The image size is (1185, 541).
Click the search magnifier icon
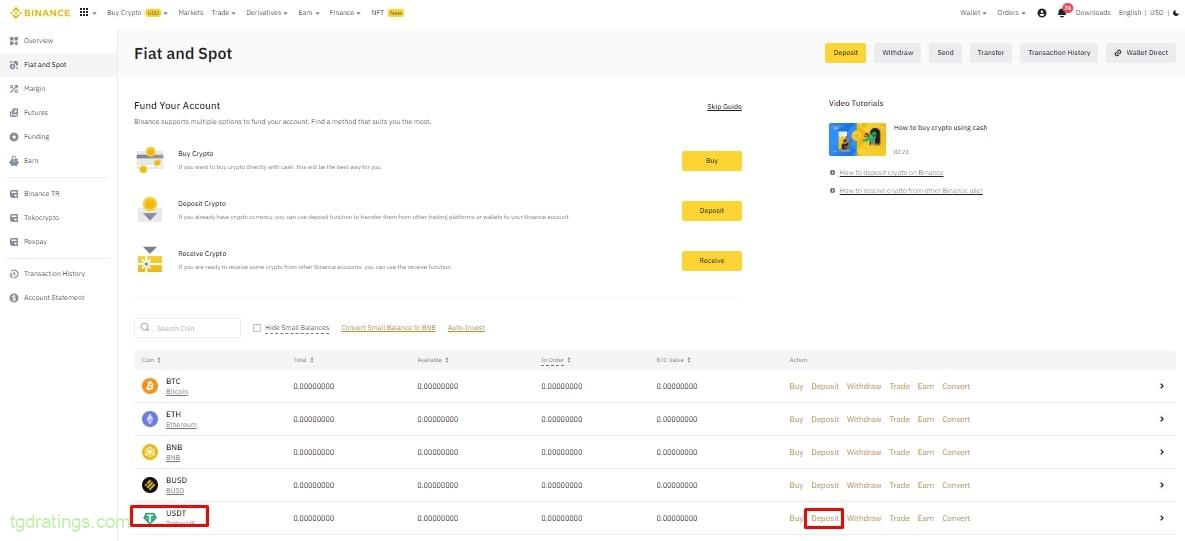tap(145, 328)
